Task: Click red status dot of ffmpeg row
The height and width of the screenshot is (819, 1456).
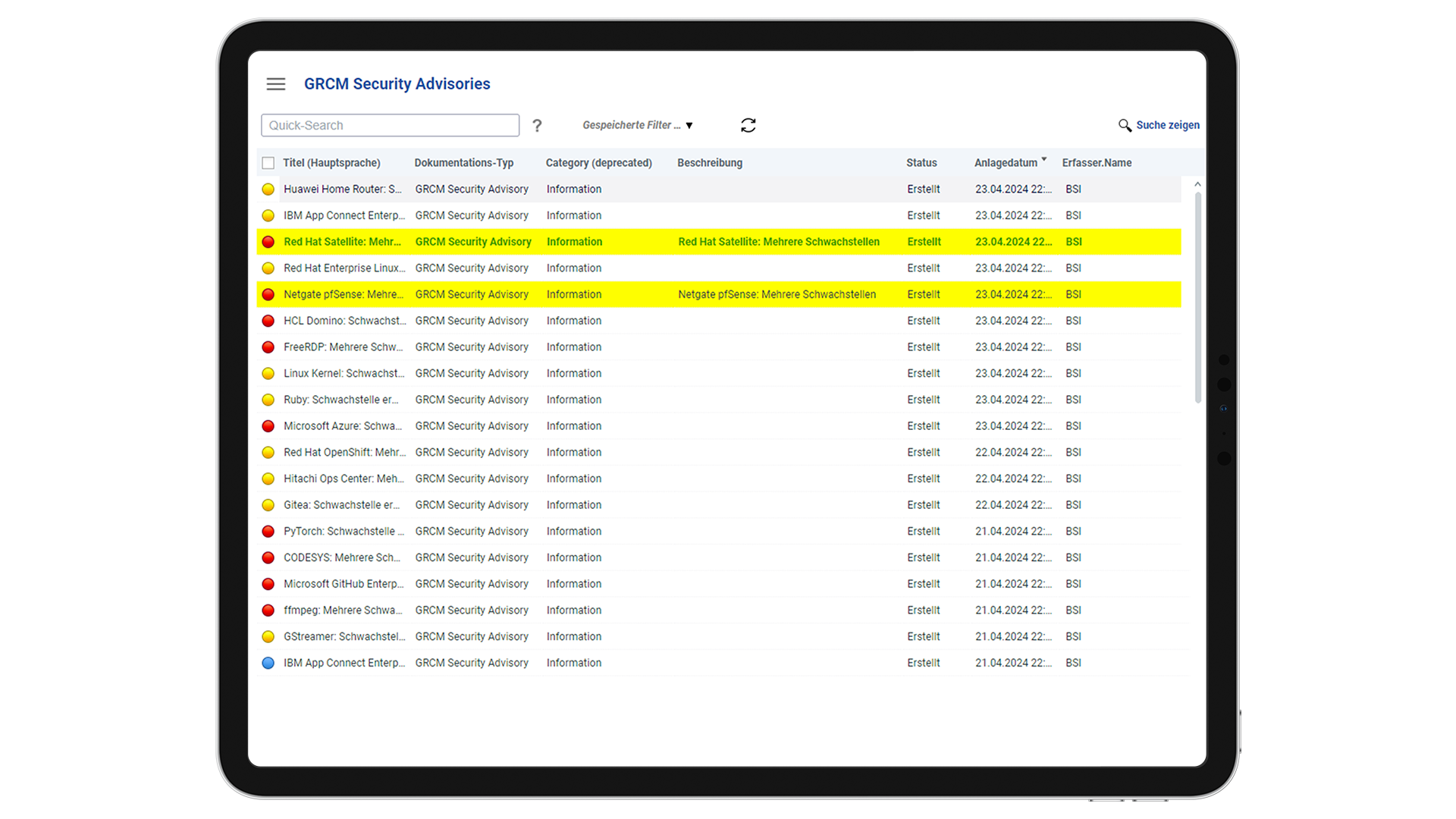Action: coord(268,610)
